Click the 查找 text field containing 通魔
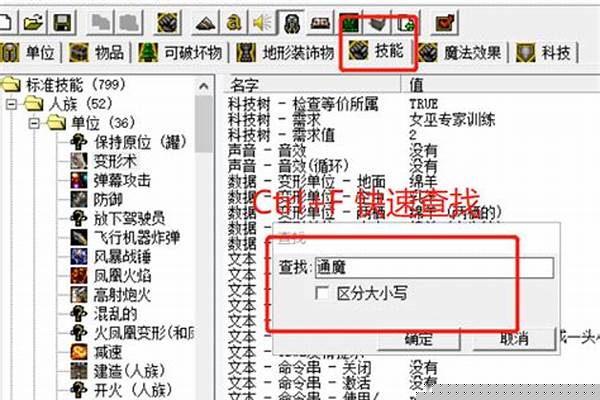This screenshot has height=400, width=600. click(x=434, y=267)
